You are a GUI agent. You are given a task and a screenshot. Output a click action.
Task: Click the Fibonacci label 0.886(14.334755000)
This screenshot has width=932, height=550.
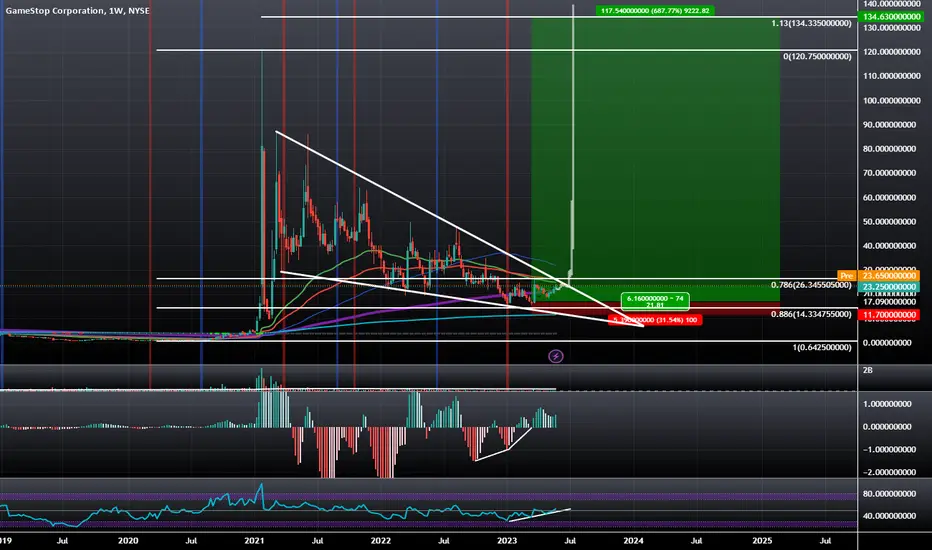811,314
